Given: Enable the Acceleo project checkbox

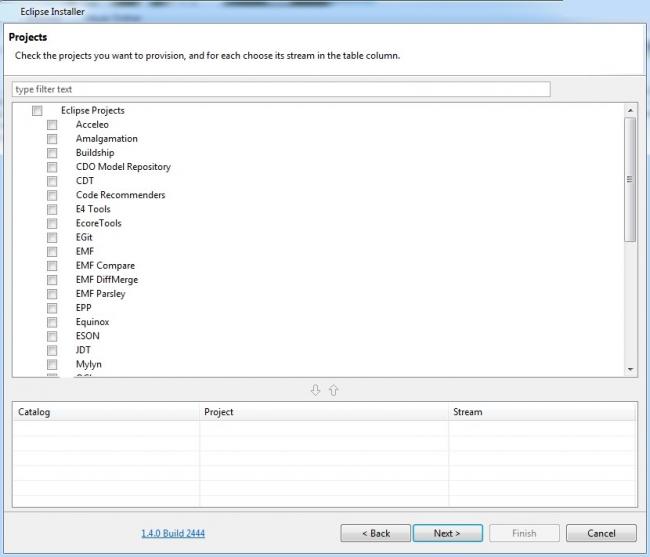Looking at the screenshot, I should 52,125.
